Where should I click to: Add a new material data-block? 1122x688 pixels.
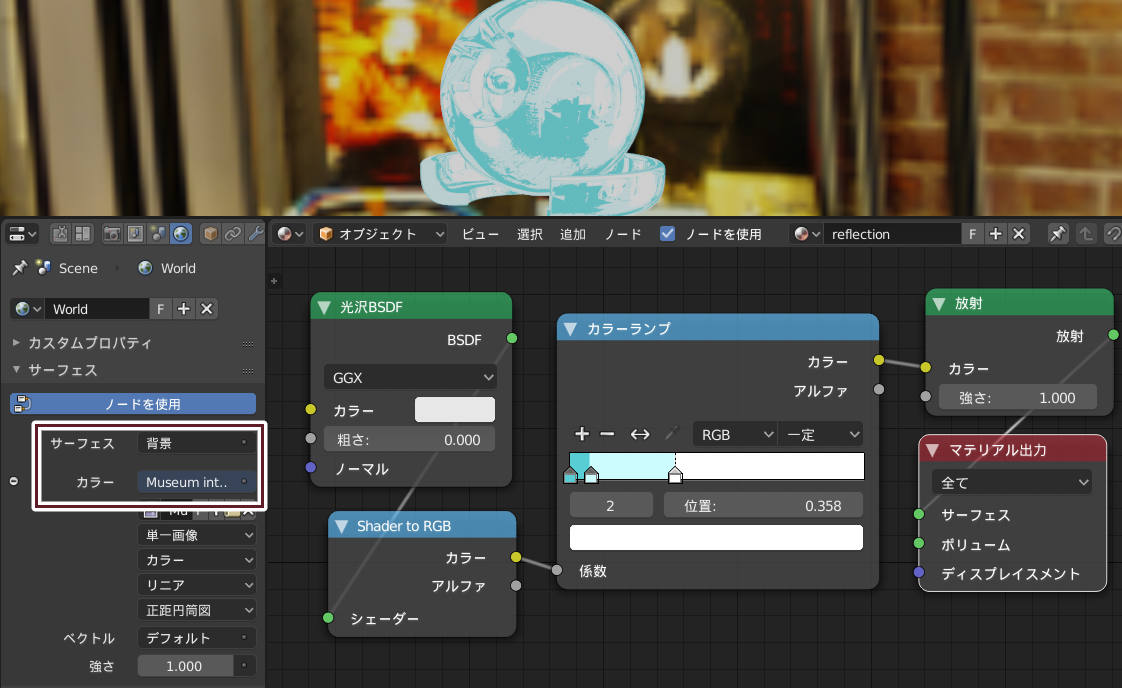tap(995, 233)
